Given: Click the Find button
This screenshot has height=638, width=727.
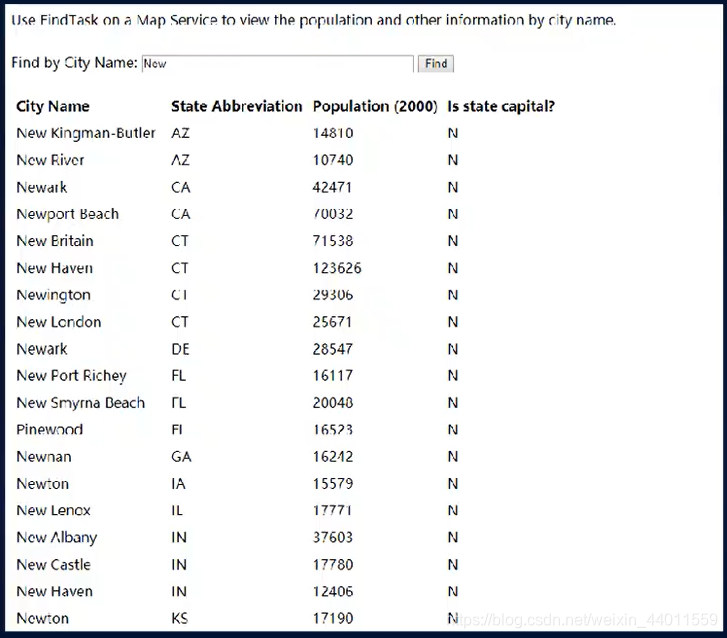Looking at the screenshot, I should coord(435,64).
